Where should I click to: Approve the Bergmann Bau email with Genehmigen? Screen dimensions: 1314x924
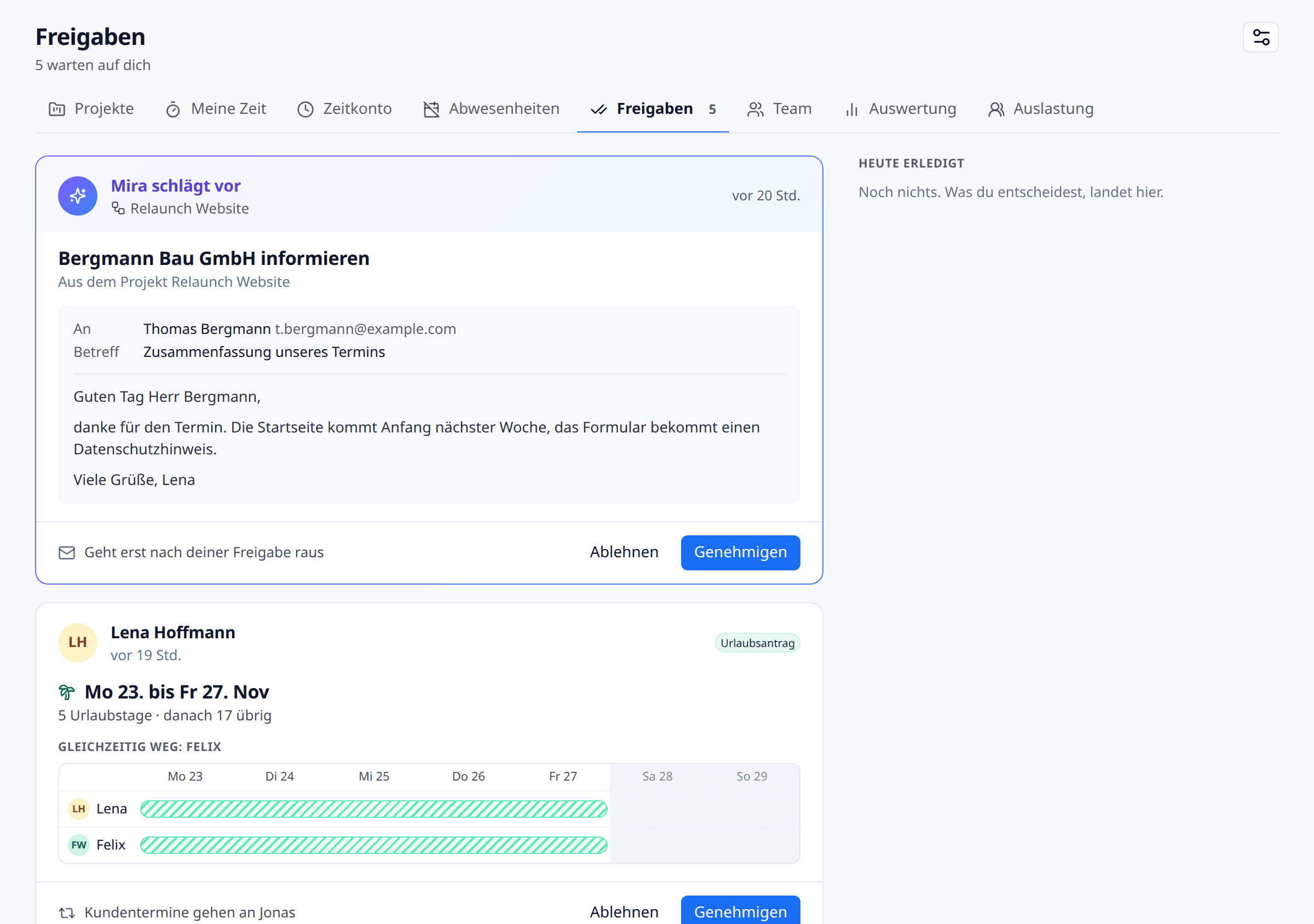740,552
